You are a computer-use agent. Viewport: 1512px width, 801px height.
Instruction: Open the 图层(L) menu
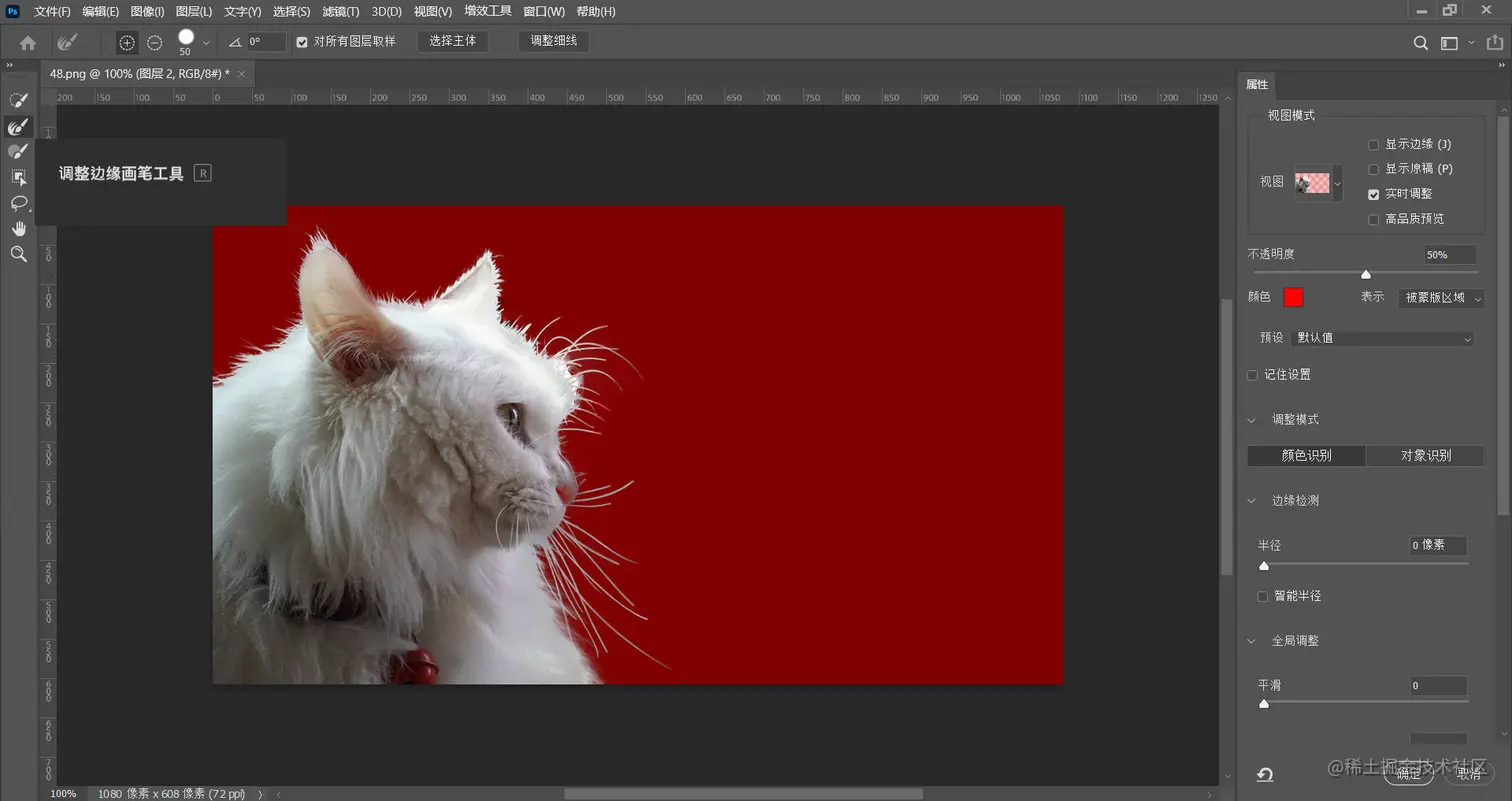194,12
